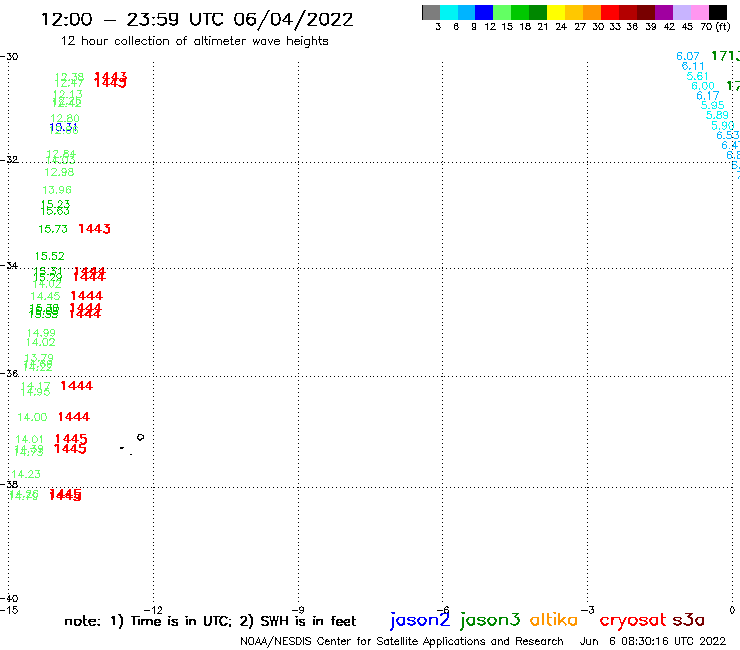Click the -40 latitude axis label

point(9,599)
